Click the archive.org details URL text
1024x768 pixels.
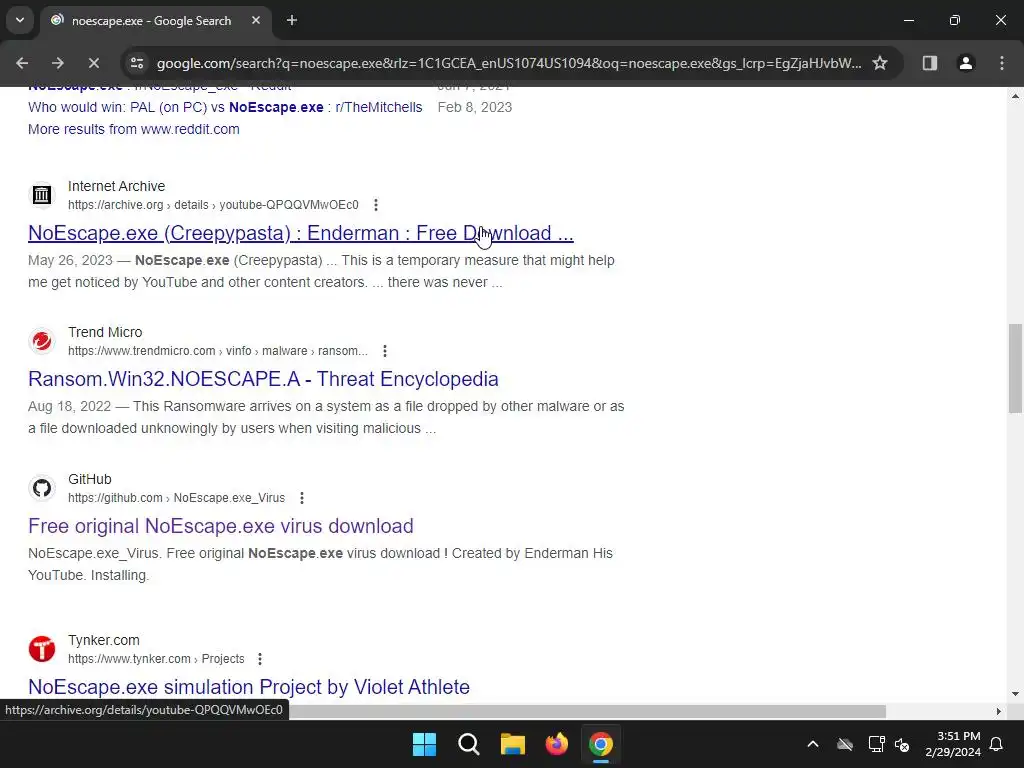click(213, 205)
